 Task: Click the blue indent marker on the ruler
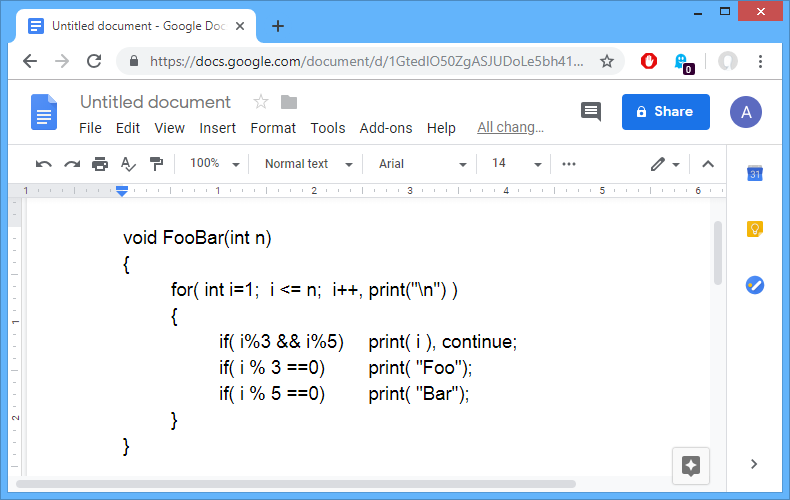(x=121, y=191)
